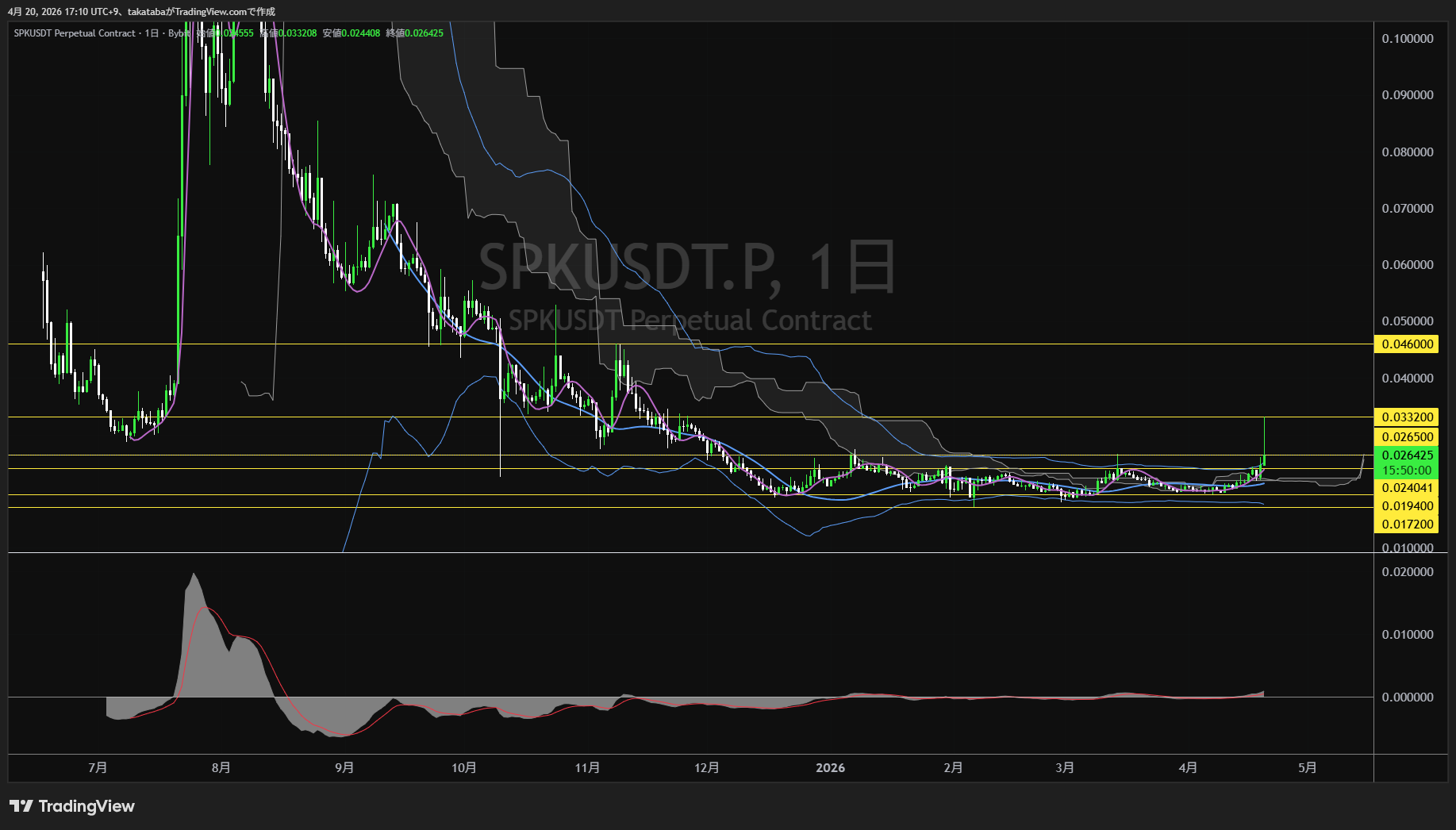Click the 11月 time axis label
Image resolution: width=1456 pixels, height=830 pixels.
coord(587,768)
